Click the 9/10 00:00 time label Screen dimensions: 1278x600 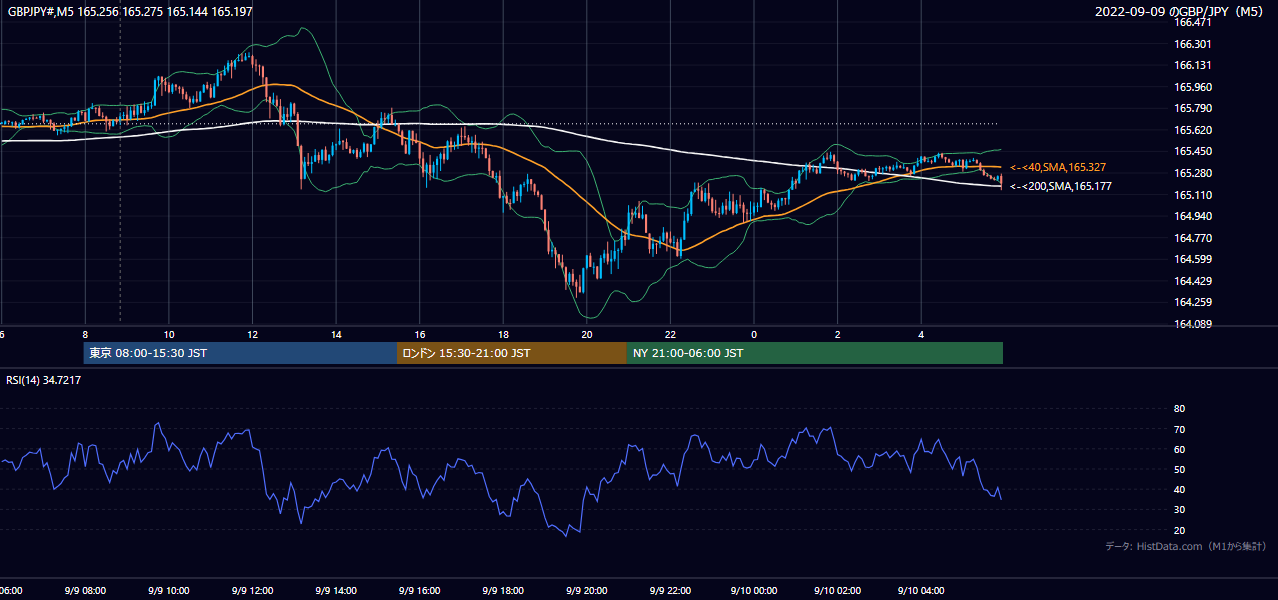(x=753, y=591)
